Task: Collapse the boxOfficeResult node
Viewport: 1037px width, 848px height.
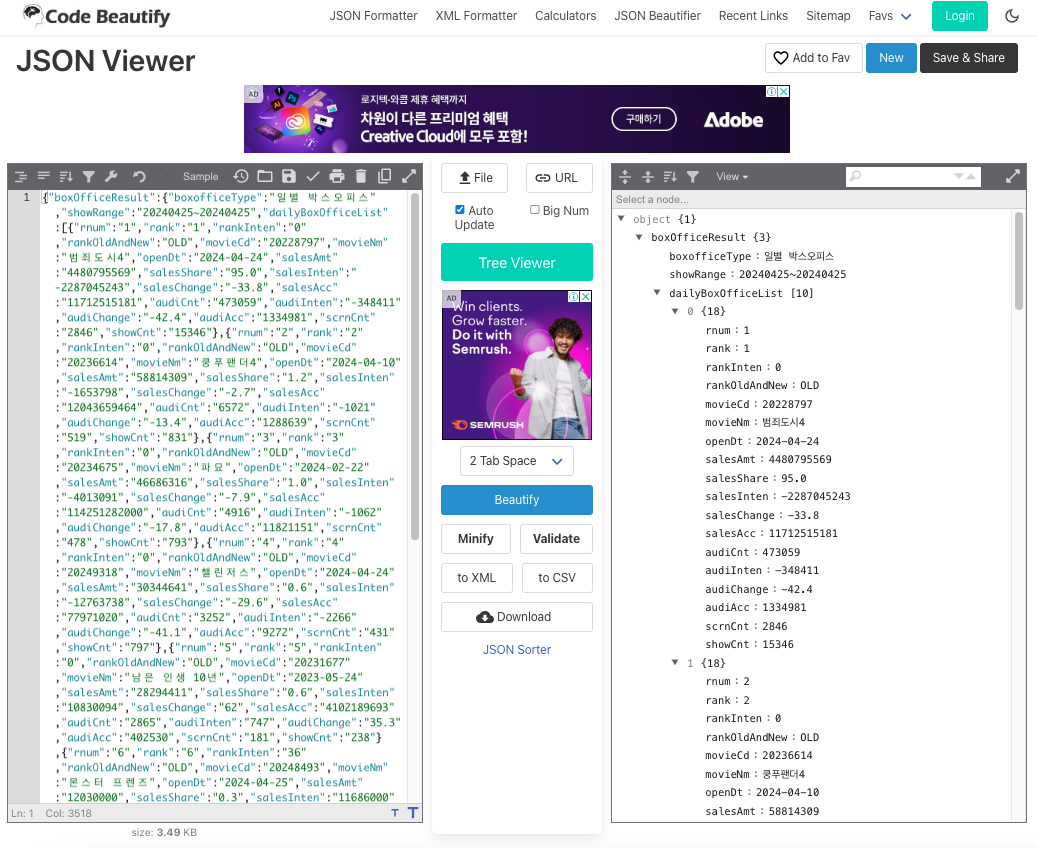Action: (638, 237)
